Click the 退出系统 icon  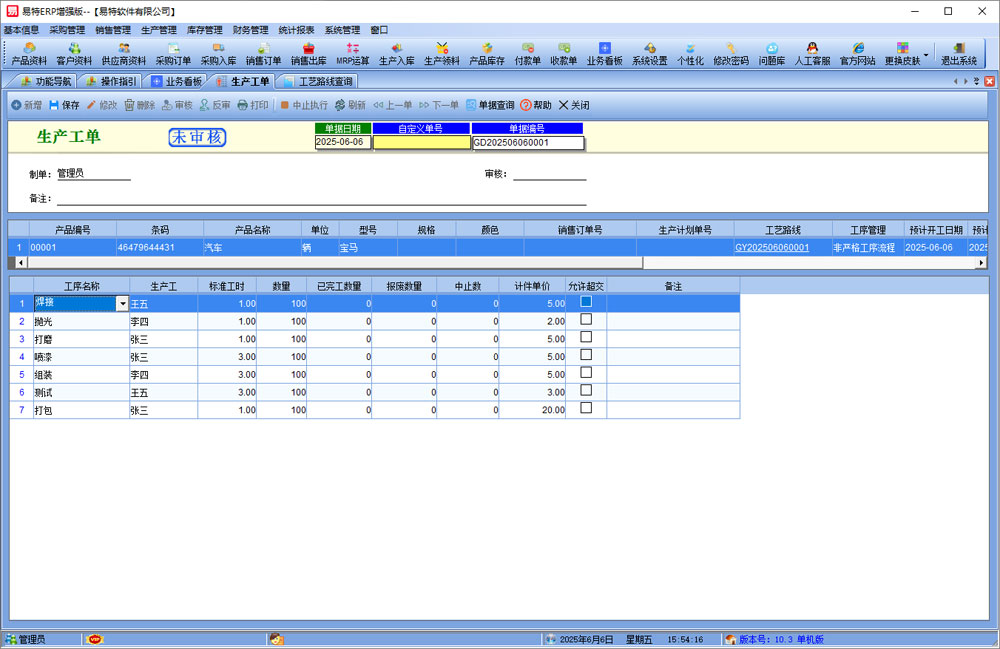(958, 53)
